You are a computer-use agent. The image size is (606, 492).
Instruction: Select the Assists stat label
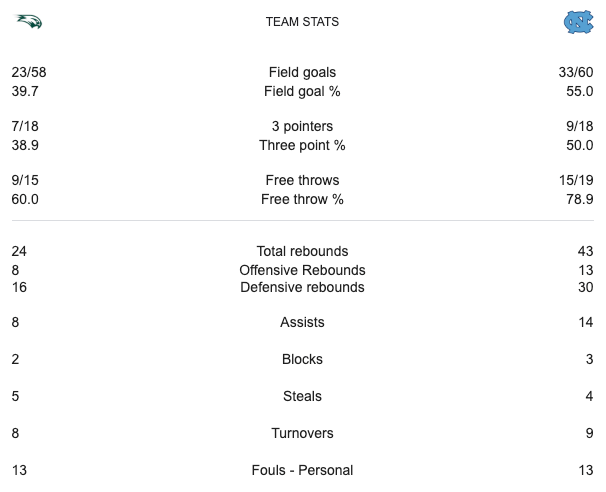(302, 322)
